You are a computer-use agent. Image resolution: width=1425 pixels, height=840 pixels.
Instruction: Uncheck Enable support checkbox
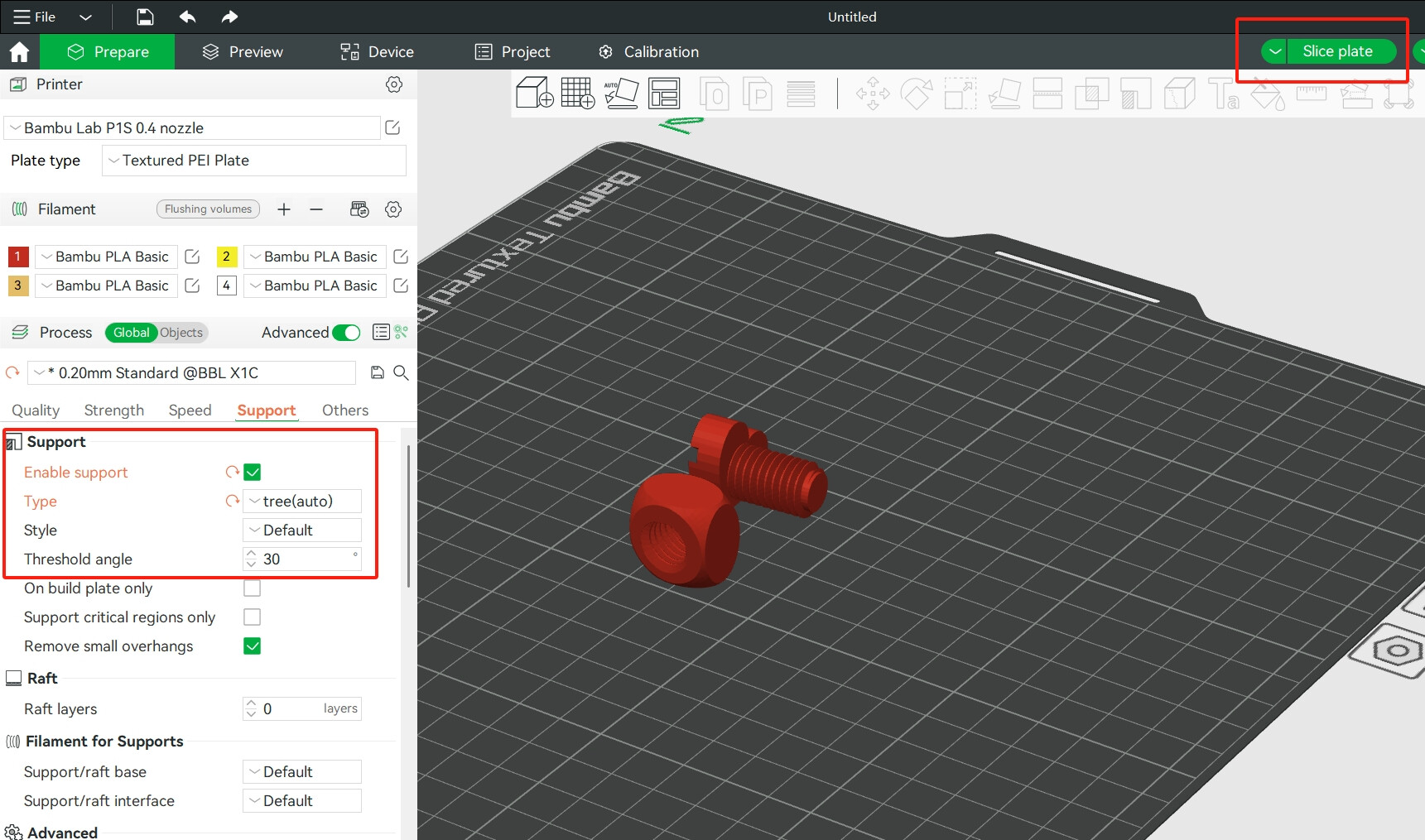click(x=253, y=473)
